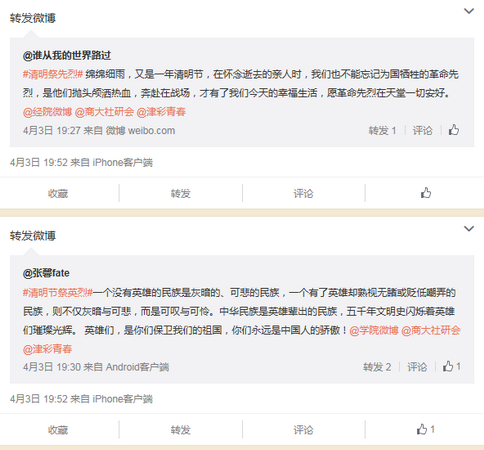The width and height of the screenshot is (484, 450).
Task: Open the #清明祭先烈# hashtag topic
Action: coord(53,74)
